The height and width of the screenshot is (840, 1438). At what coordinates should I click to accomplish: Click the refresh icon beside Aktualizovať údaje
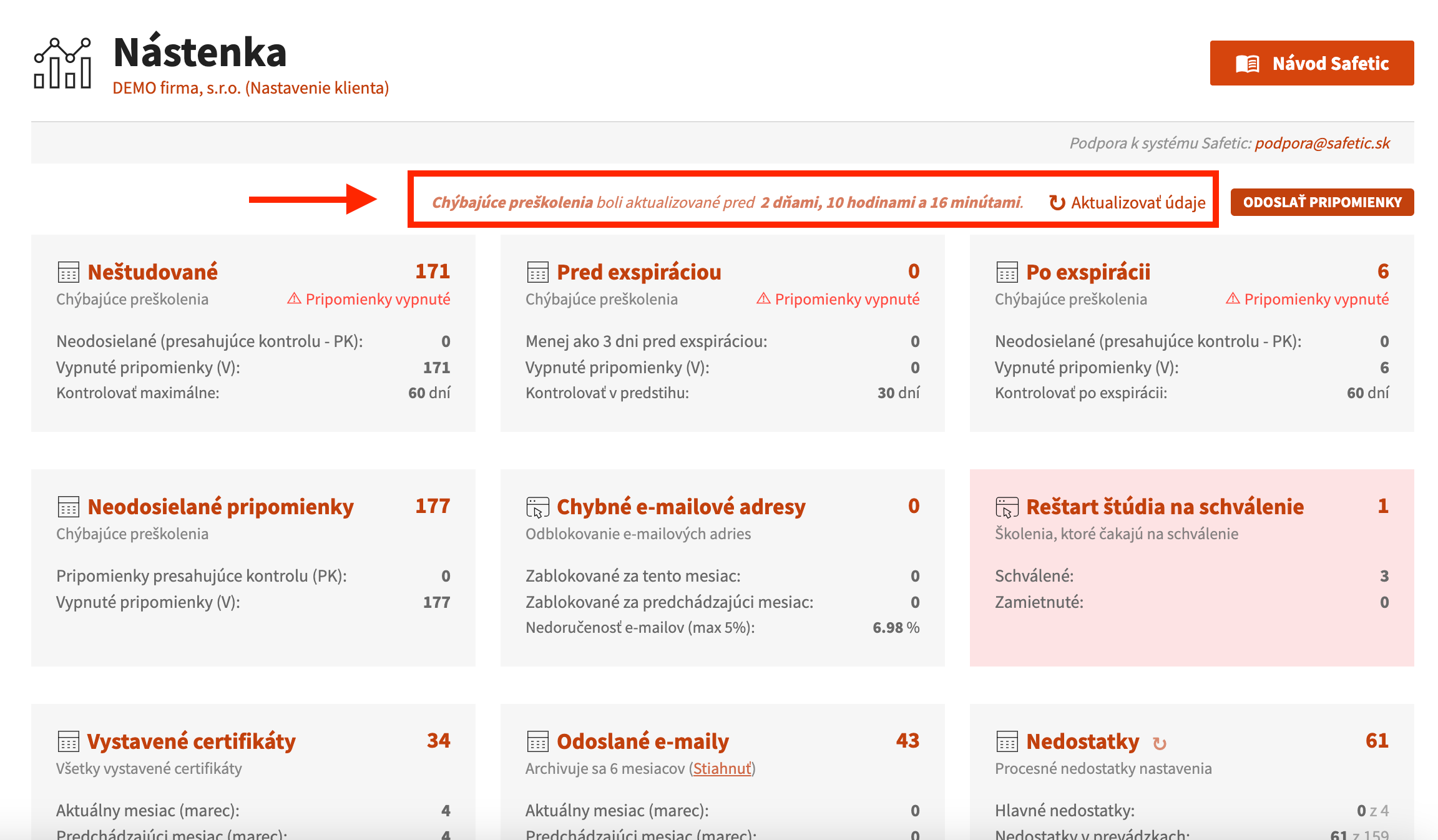click(1057, 202)
